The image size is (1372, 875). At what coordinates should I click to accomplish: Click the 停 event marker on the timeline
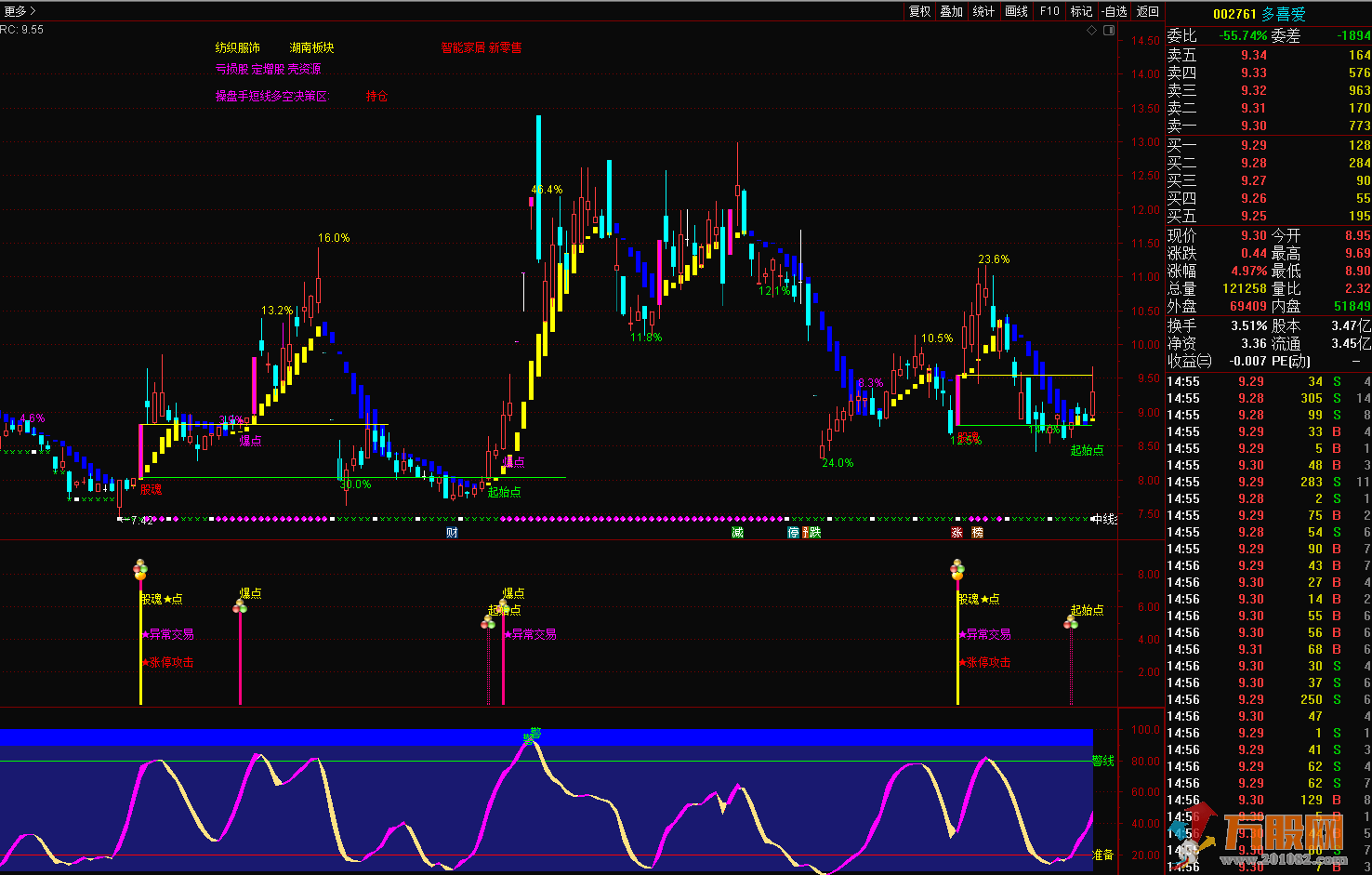793,533
